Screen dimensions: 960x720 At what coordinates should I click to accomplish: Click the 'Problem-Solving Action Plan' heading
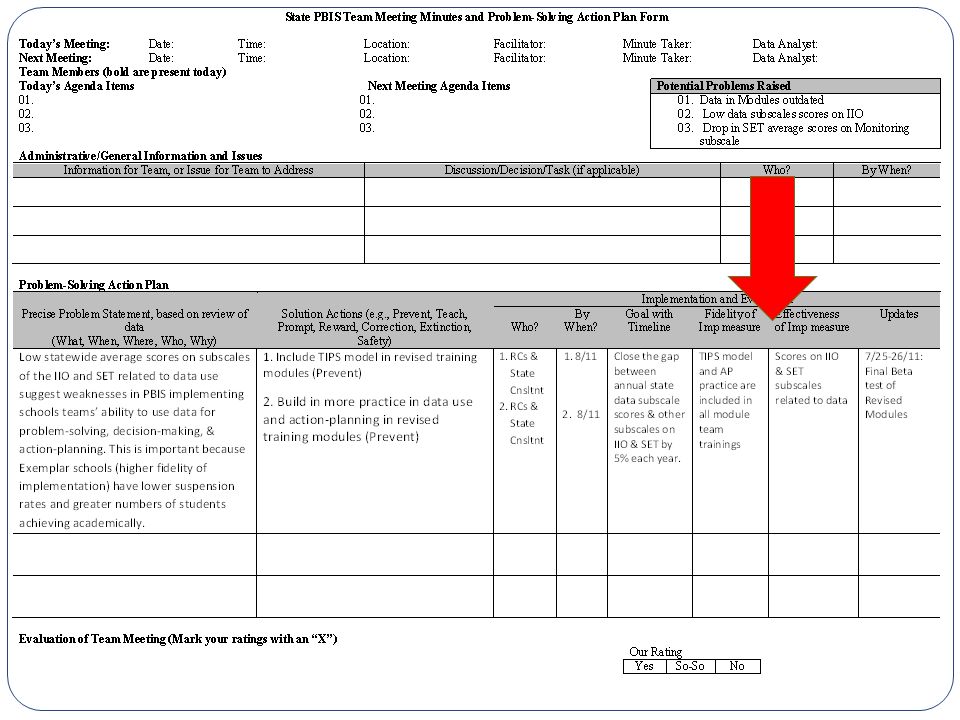coord(94,285)
